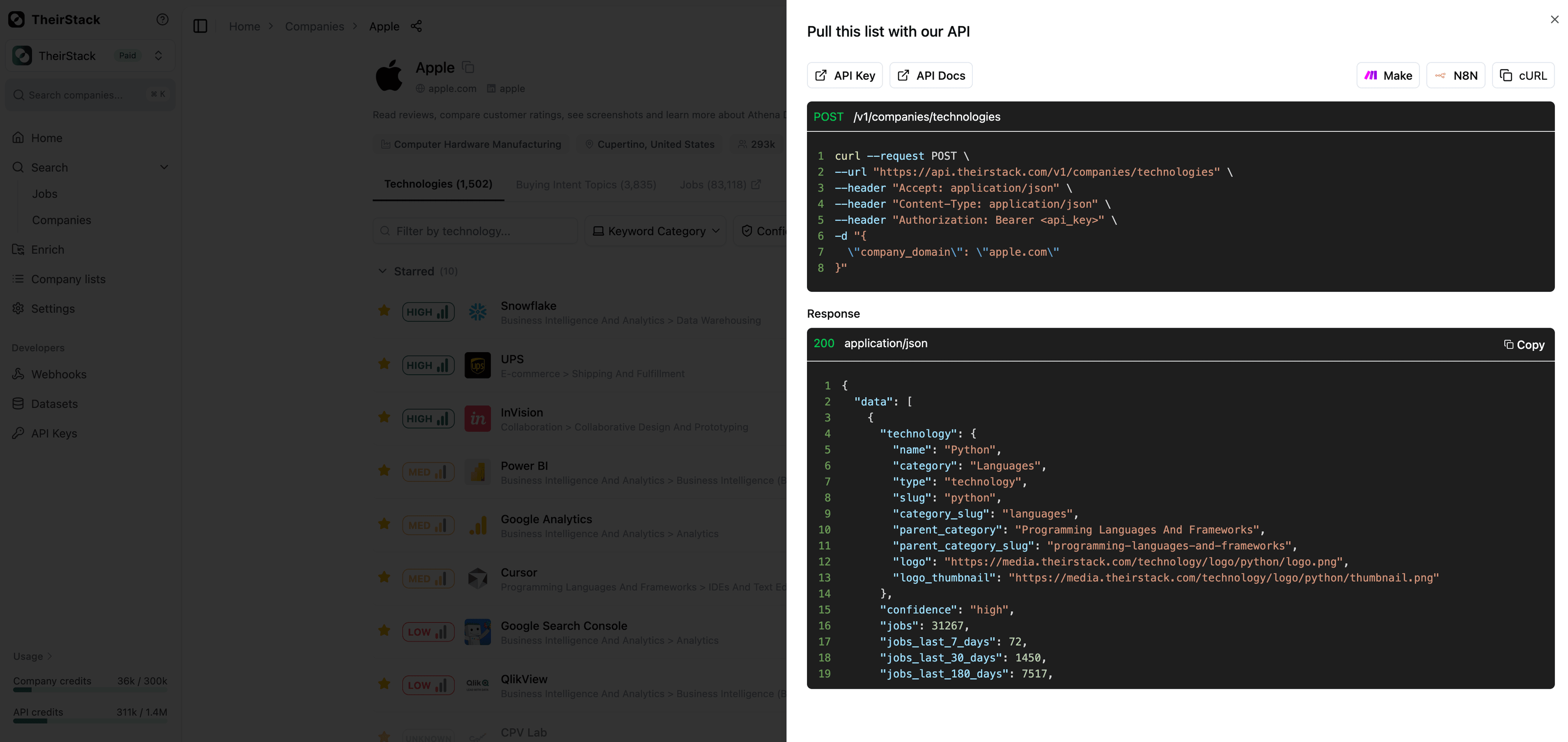Expand the Usage section link
Viewport: 1568px width, 742px height.
click(x=33, y=656)
